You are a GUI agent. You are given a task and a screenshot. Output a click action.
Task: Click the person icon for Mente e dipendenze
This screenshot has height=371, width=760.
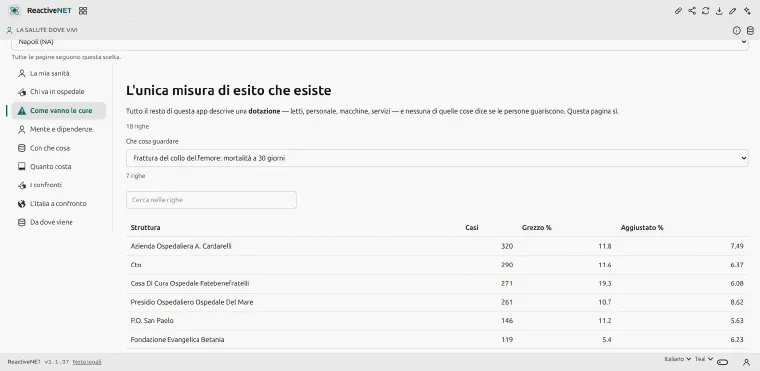tap(22, 129)
